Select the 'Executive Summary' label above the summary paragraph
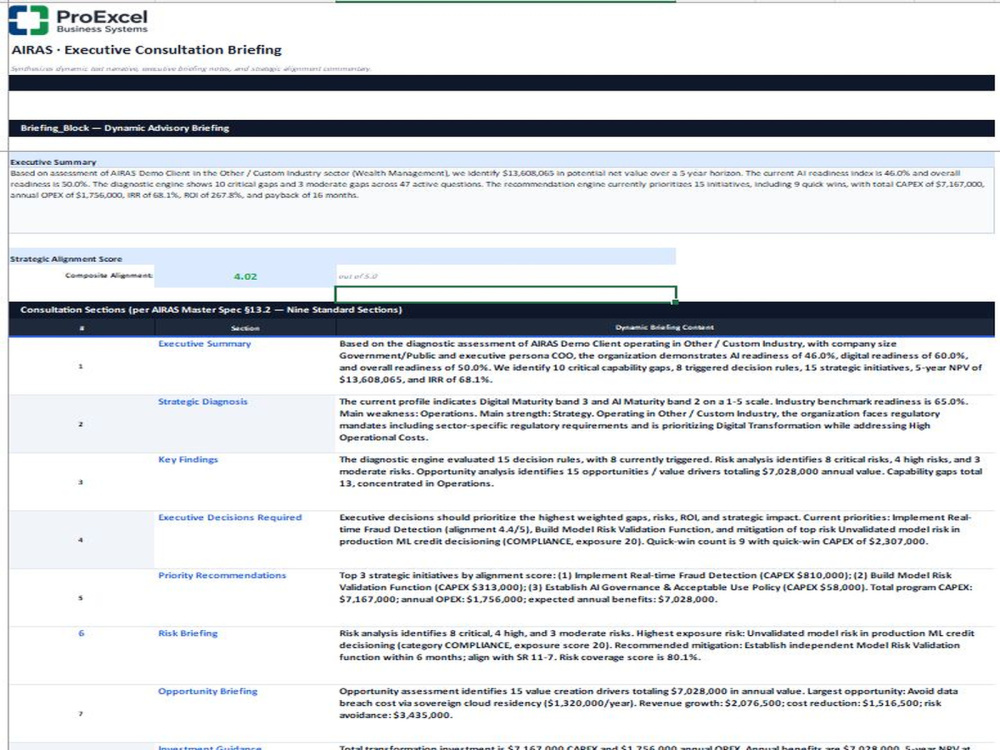 53,162
